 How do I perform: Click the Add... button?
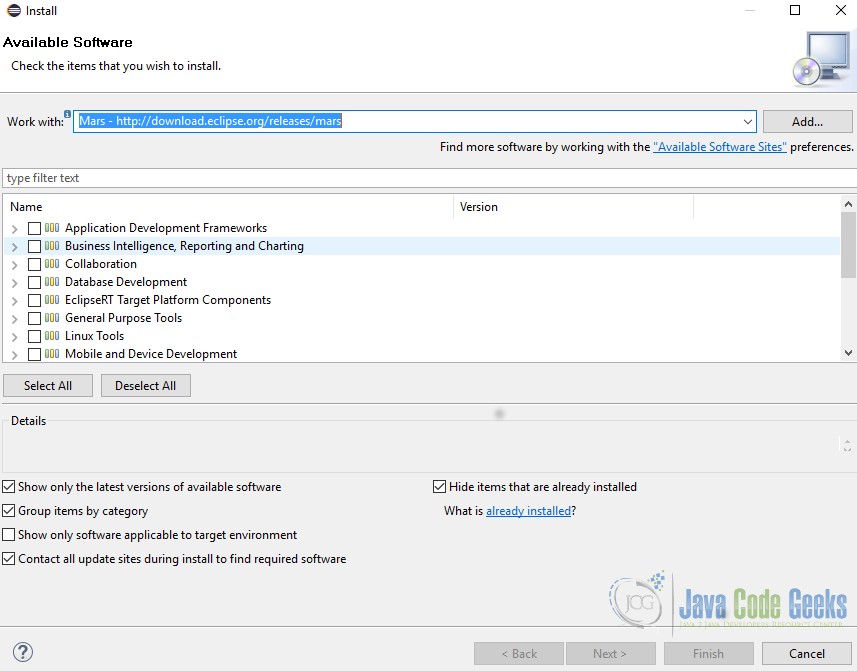coord(807,121)
